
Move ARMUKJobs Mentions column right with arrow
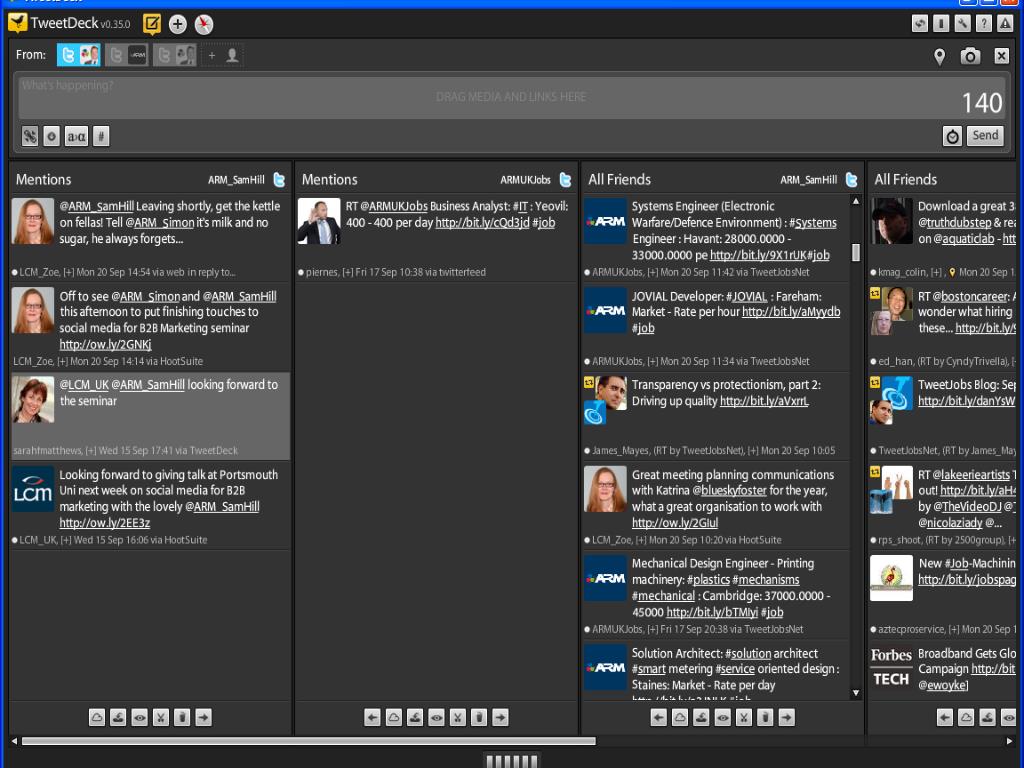tap(500, 718)
